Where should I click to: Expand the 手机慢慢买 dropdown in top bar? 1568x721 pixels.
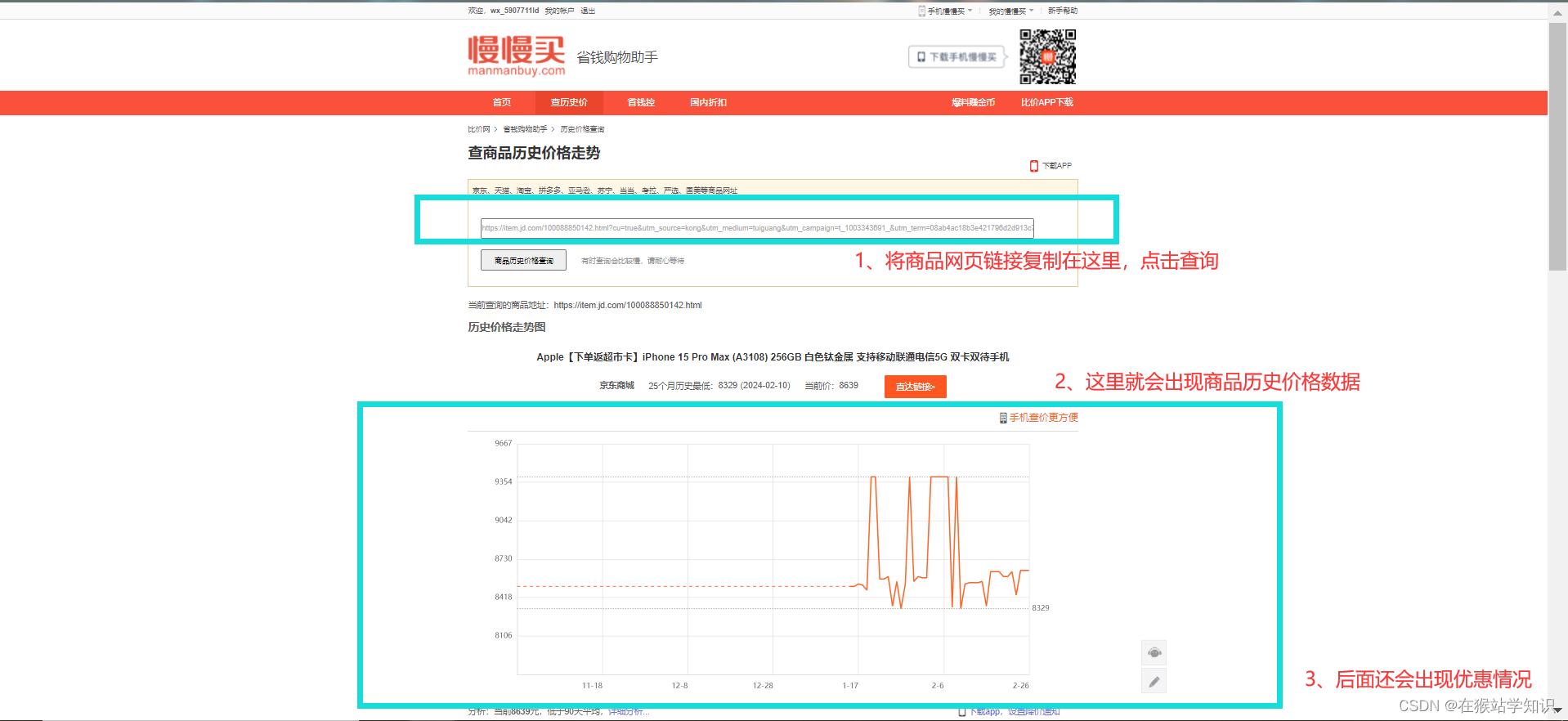tap(946, 11)
